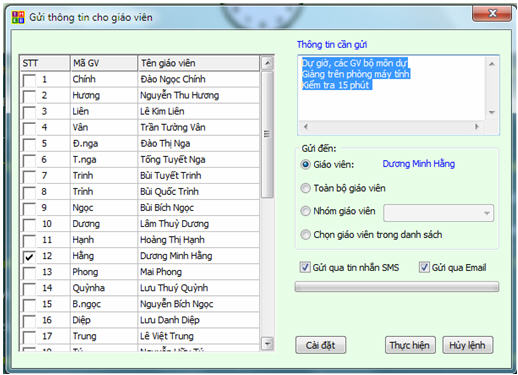The height and width of the screenshot is (375, 518).
Task: Disable Gửi qua Email option
Action: pos(424,267)
